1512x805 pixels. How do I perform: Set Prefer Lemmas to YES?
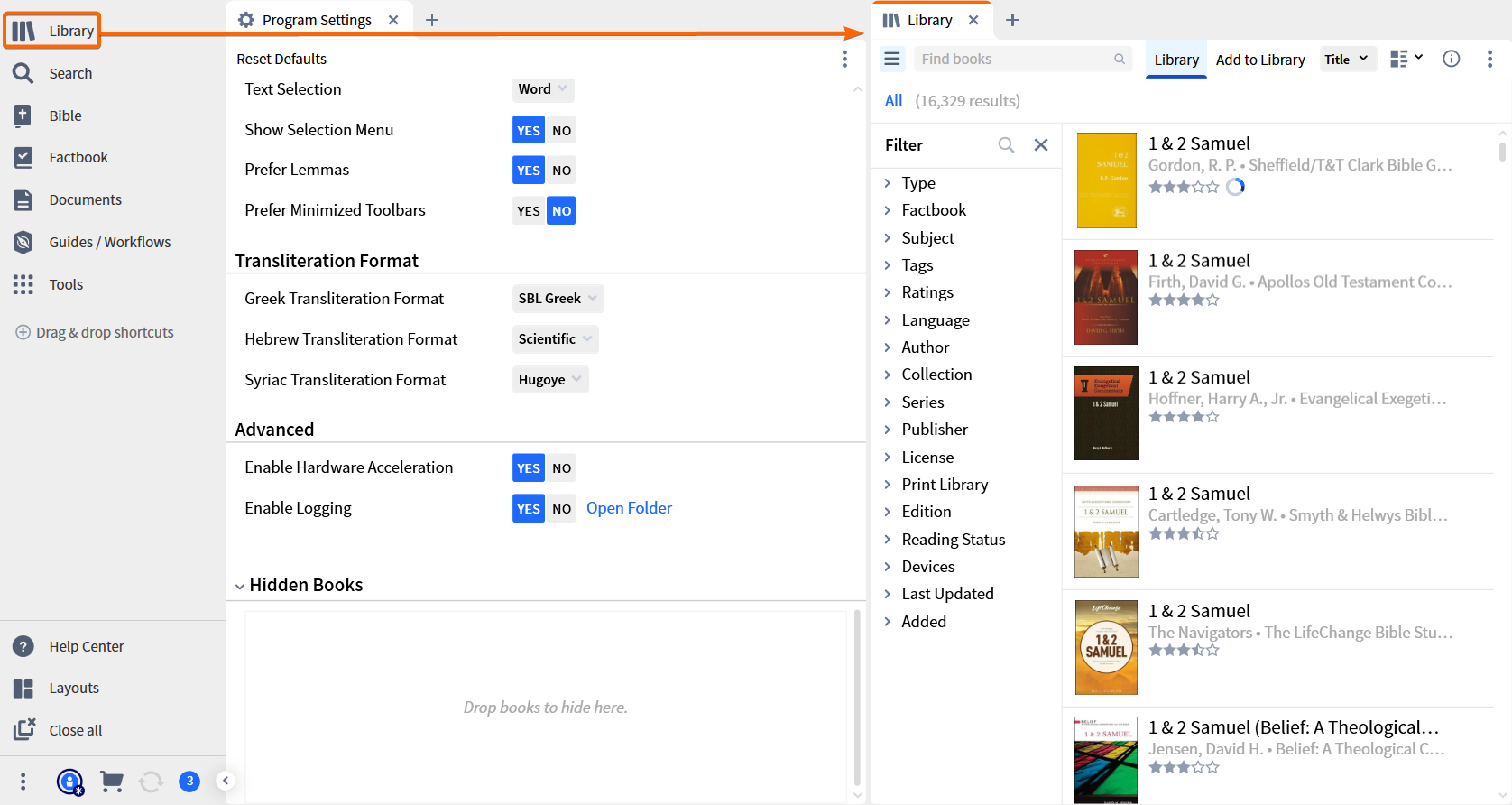(x=529, y=171)
